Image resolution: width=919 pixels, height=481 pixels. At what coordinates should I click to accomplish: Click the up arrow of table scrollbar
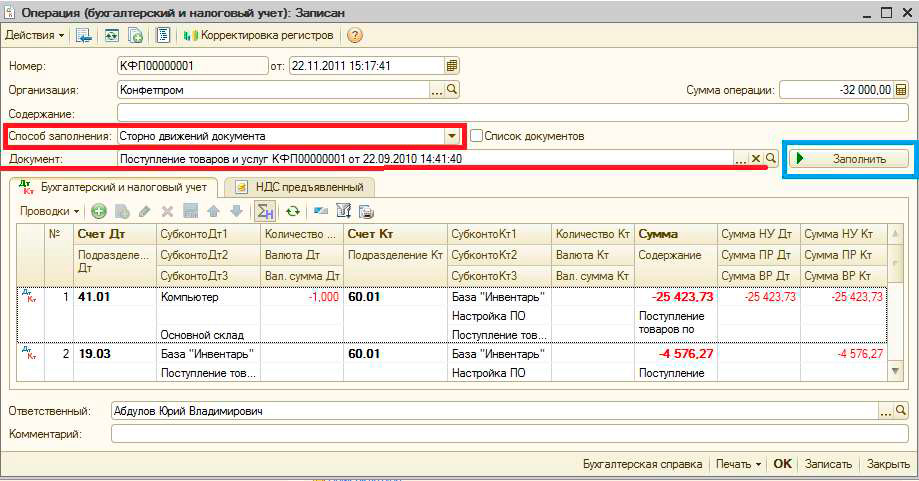pos(896,234)
